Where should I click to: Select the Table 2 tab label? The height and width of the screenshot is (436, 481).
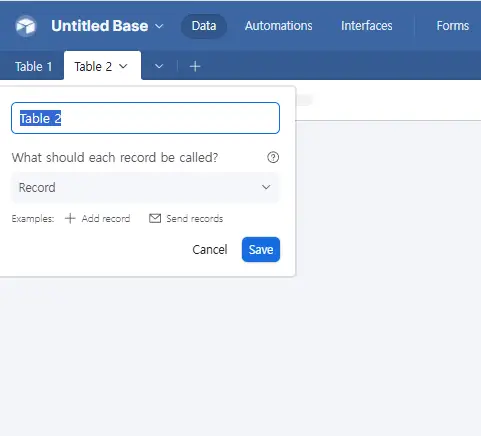pos(93,66)
